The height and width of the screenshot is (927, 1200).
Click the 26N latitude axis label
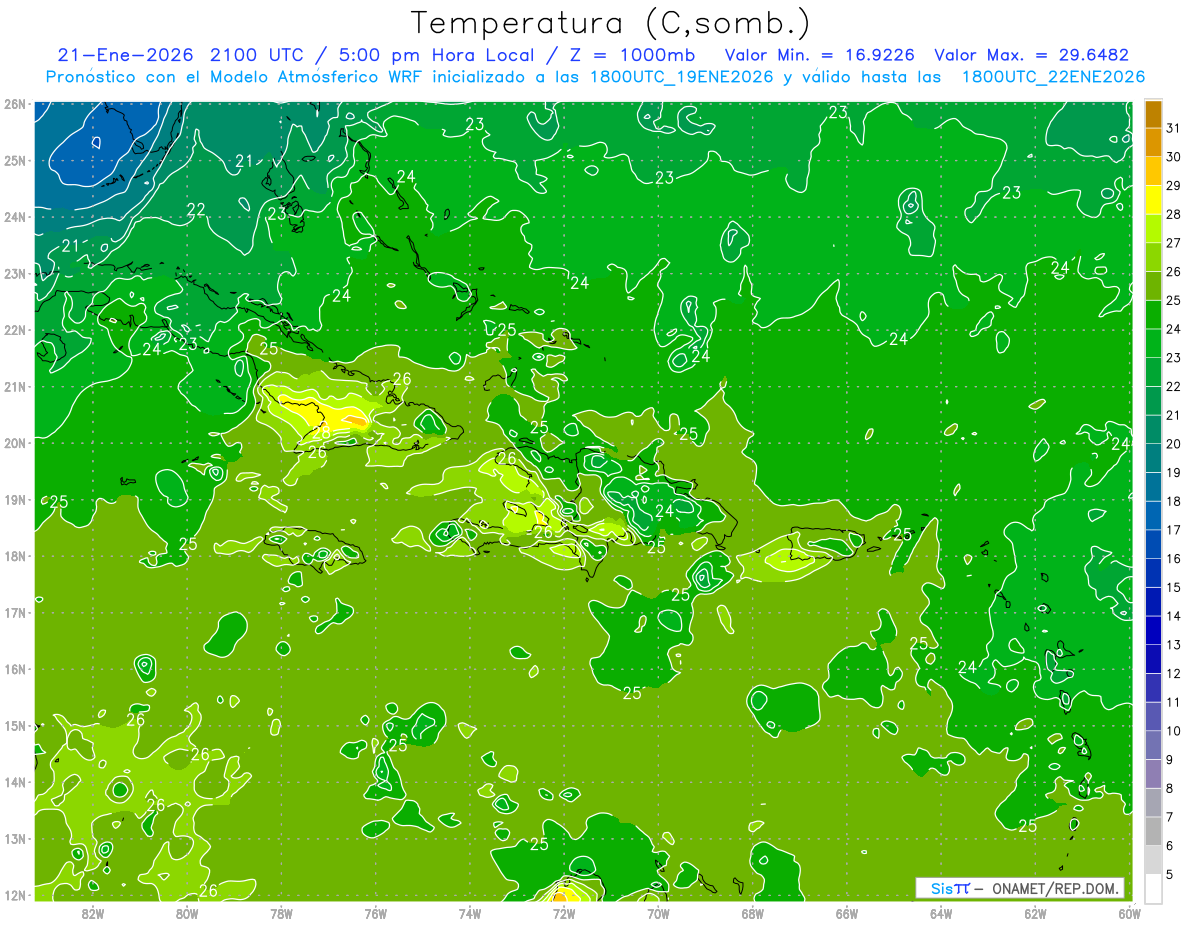pos(14,104)
